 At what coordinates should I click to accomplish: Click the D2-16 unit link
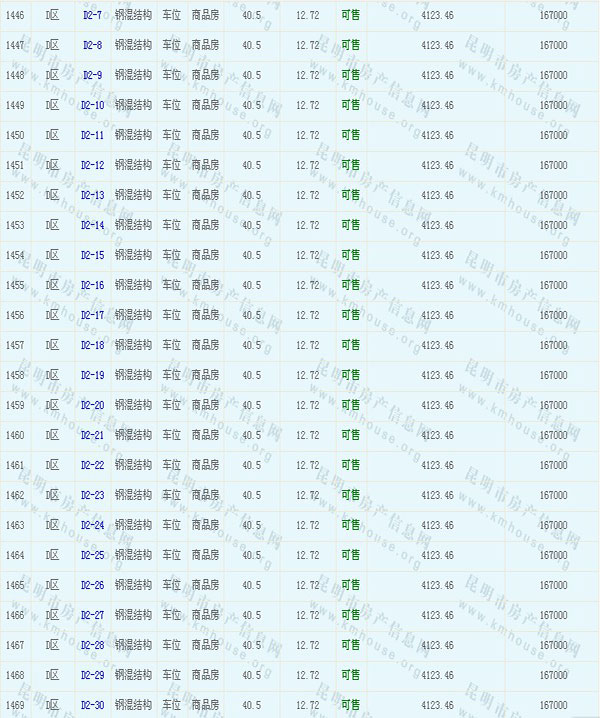[92, 286]
